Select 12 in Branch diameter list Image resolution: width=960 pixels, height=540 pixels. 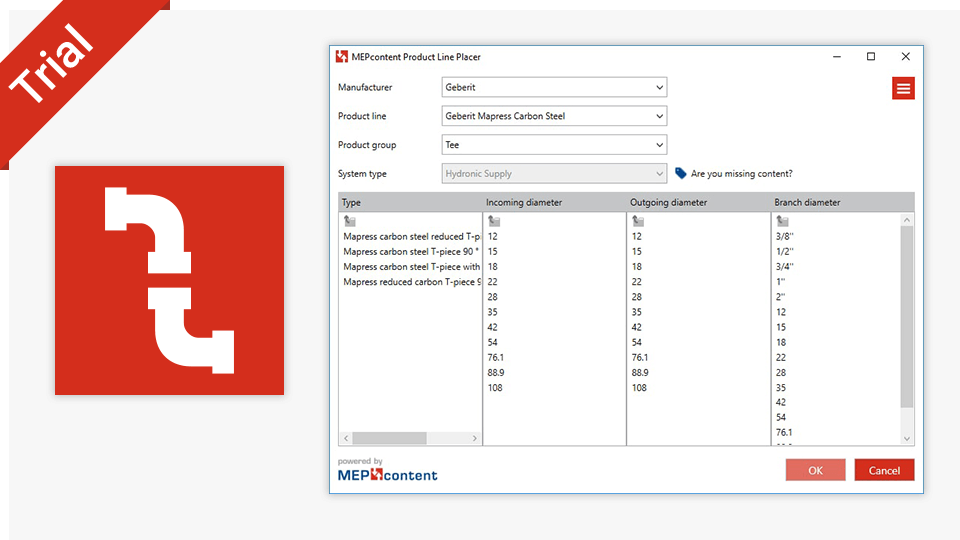point(781,312)
